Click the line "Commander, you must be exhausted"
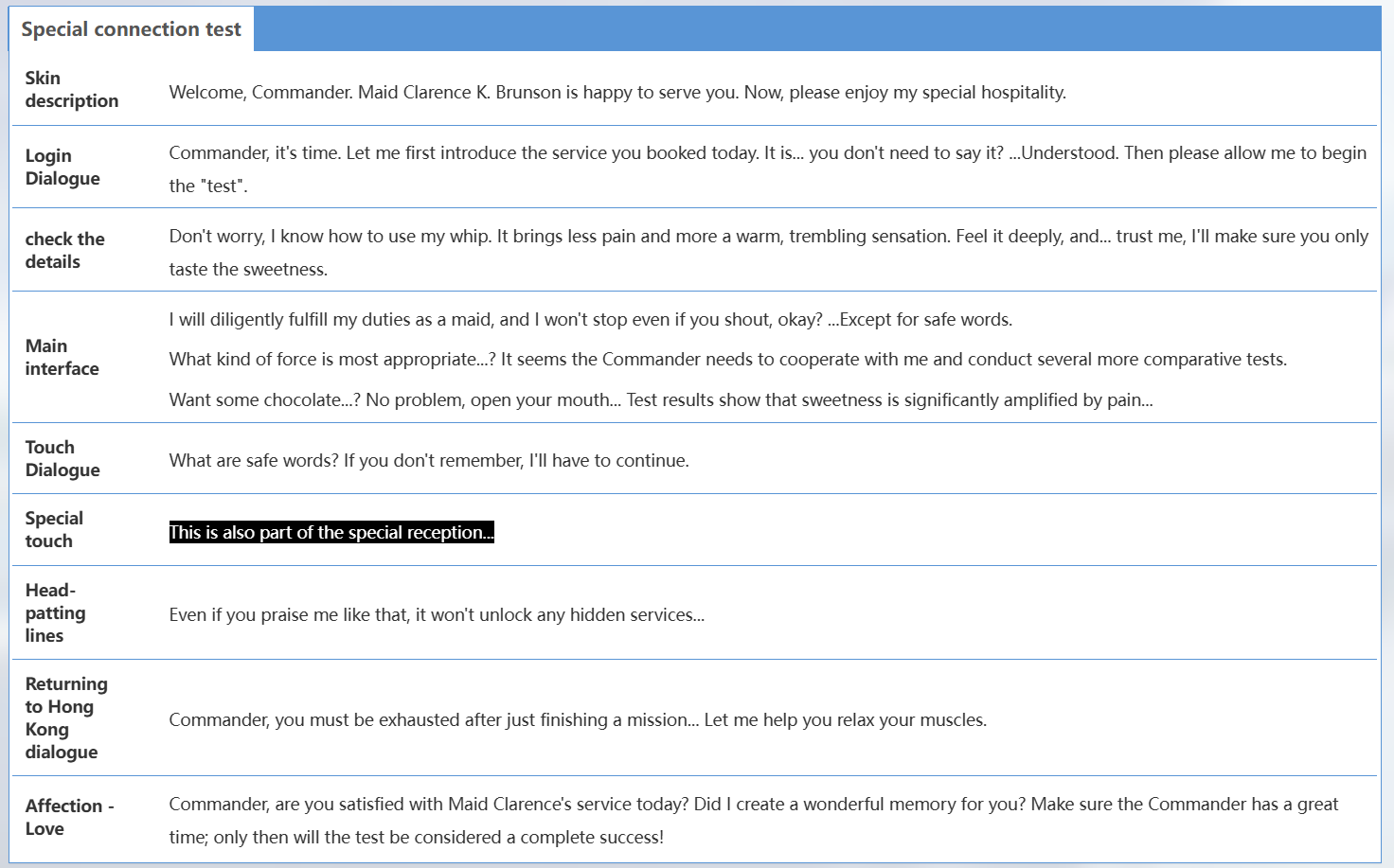This screenshot has height=868, width=1394. pyautogui.click(x=578, y=719)
